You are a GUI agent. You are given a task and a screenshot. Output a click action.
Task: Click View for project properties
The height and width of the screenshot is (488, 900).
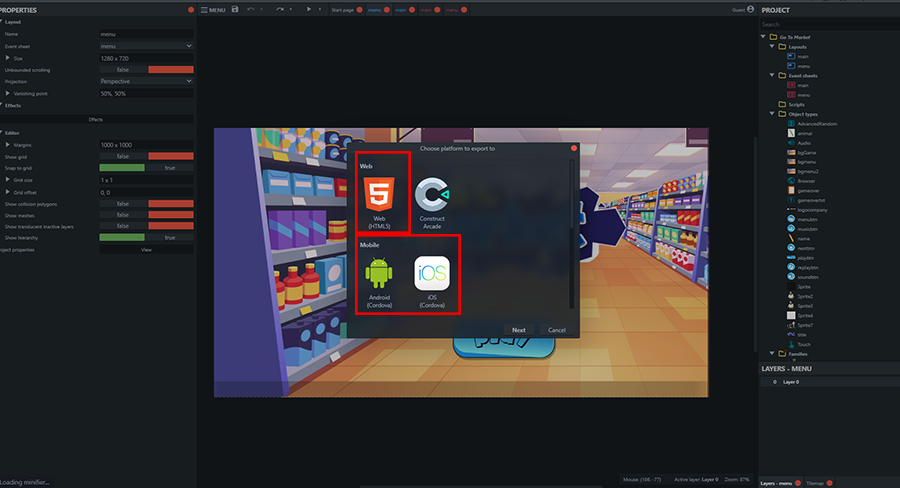tap(146, 250)
